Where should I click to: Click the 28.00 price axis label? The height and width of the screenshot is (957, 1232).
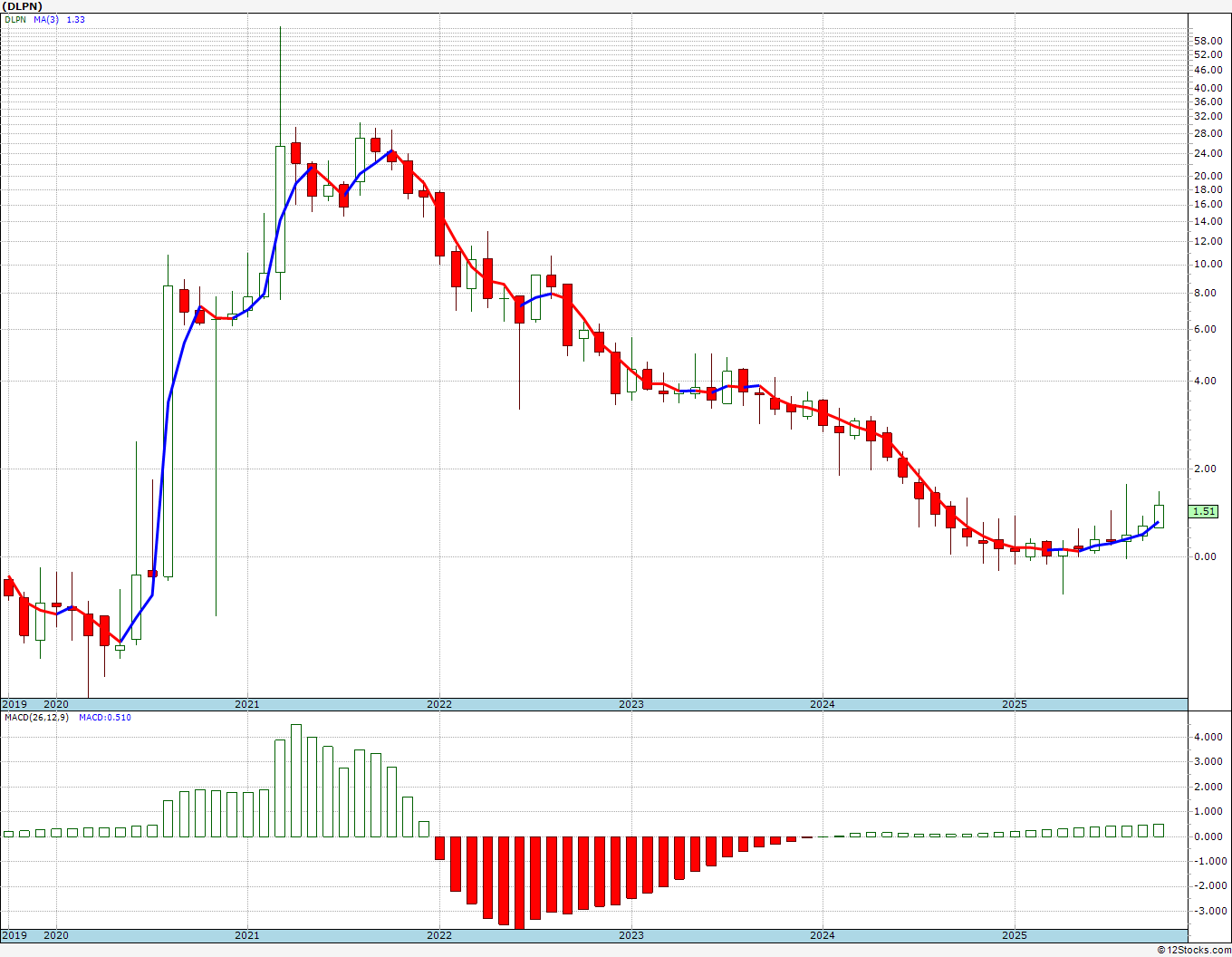(1207, 133)
